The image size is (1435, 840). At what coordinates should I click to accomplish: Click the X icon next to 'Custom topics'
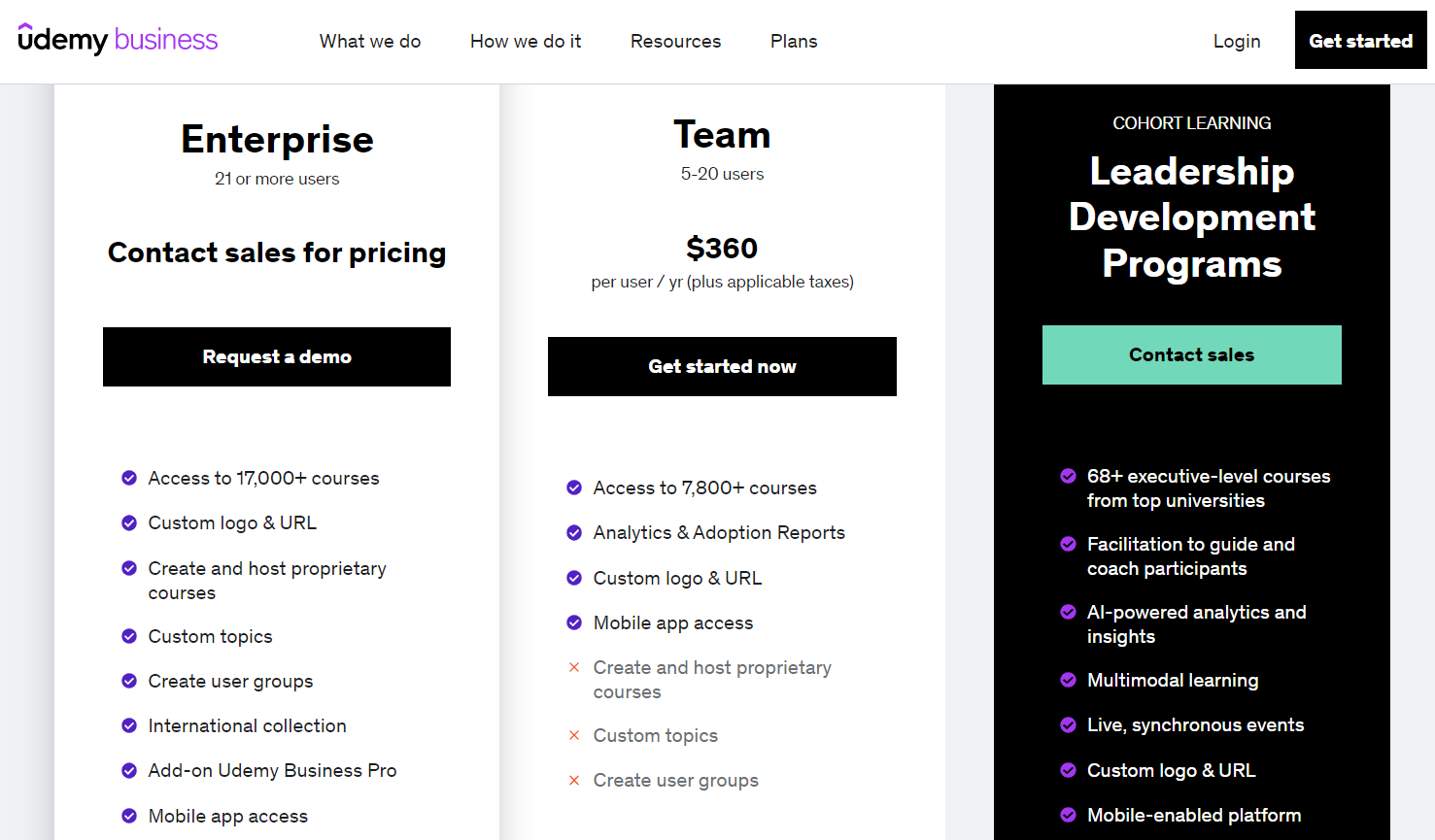pos(574,735)
